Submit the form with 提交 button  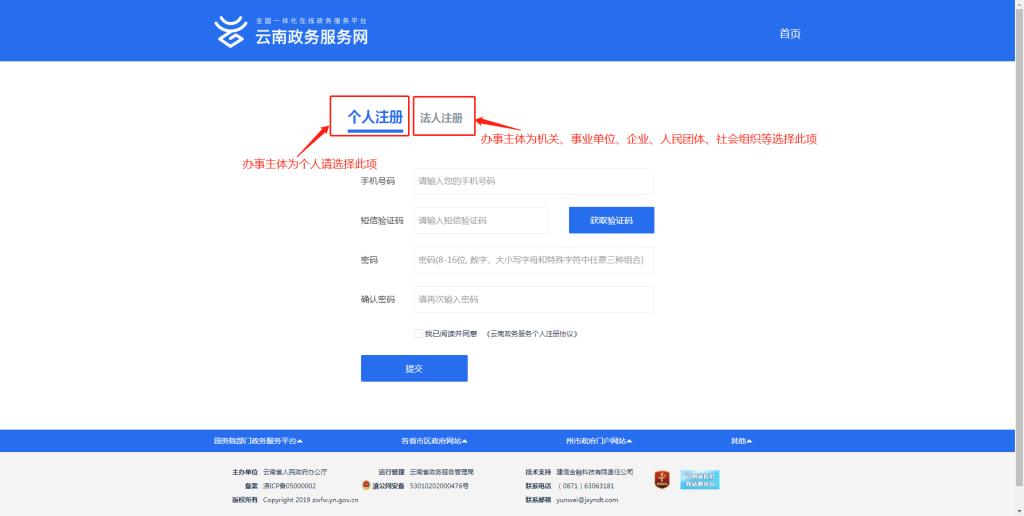[414, 368]
